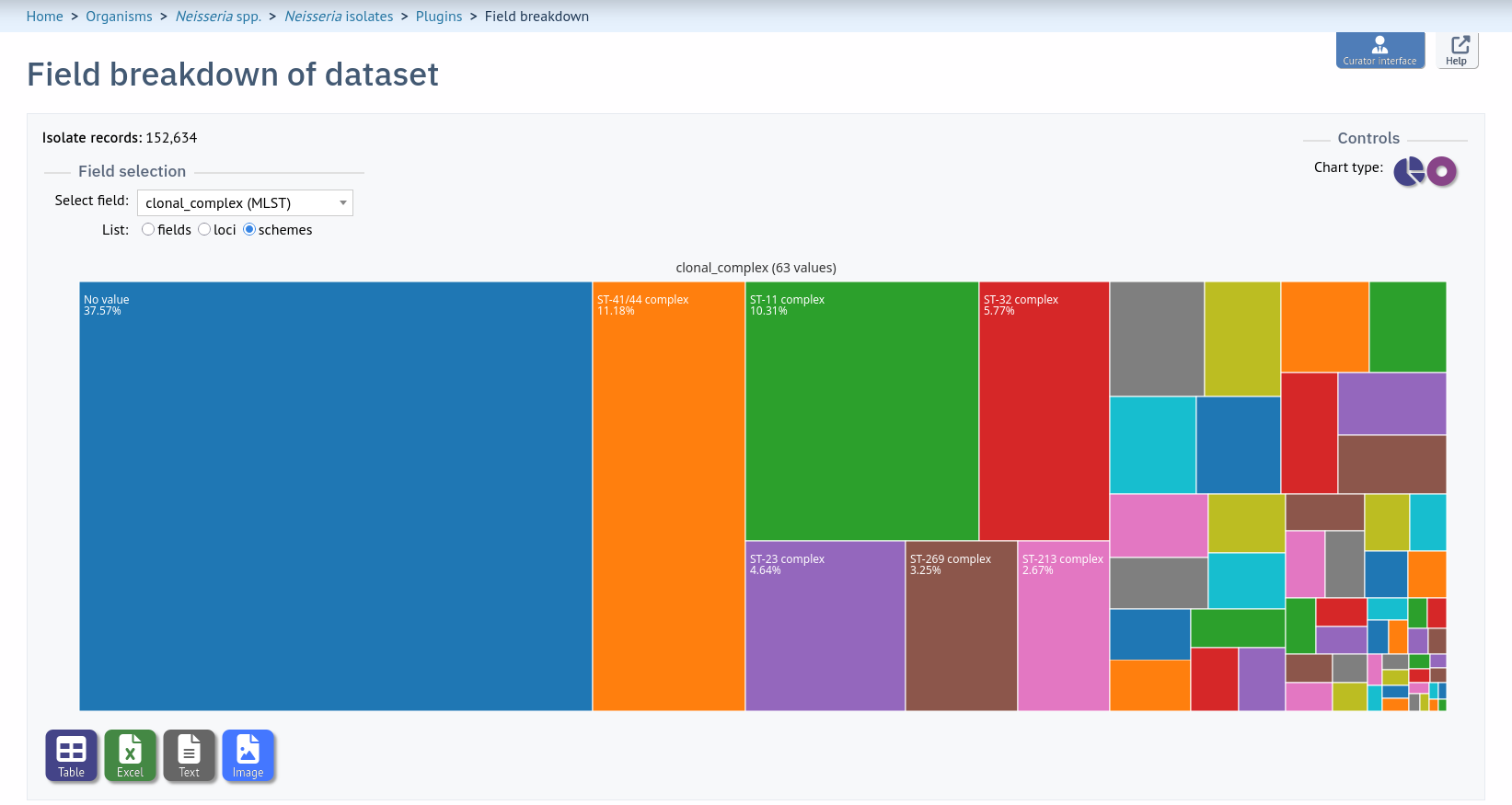Open the Help page
1512x805 pixels.
click(1457, 50)
